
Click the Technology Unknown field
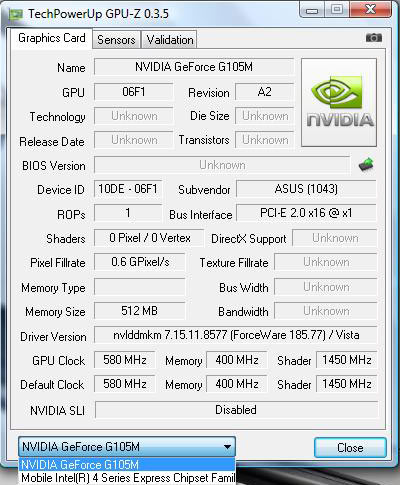(134, 116)
